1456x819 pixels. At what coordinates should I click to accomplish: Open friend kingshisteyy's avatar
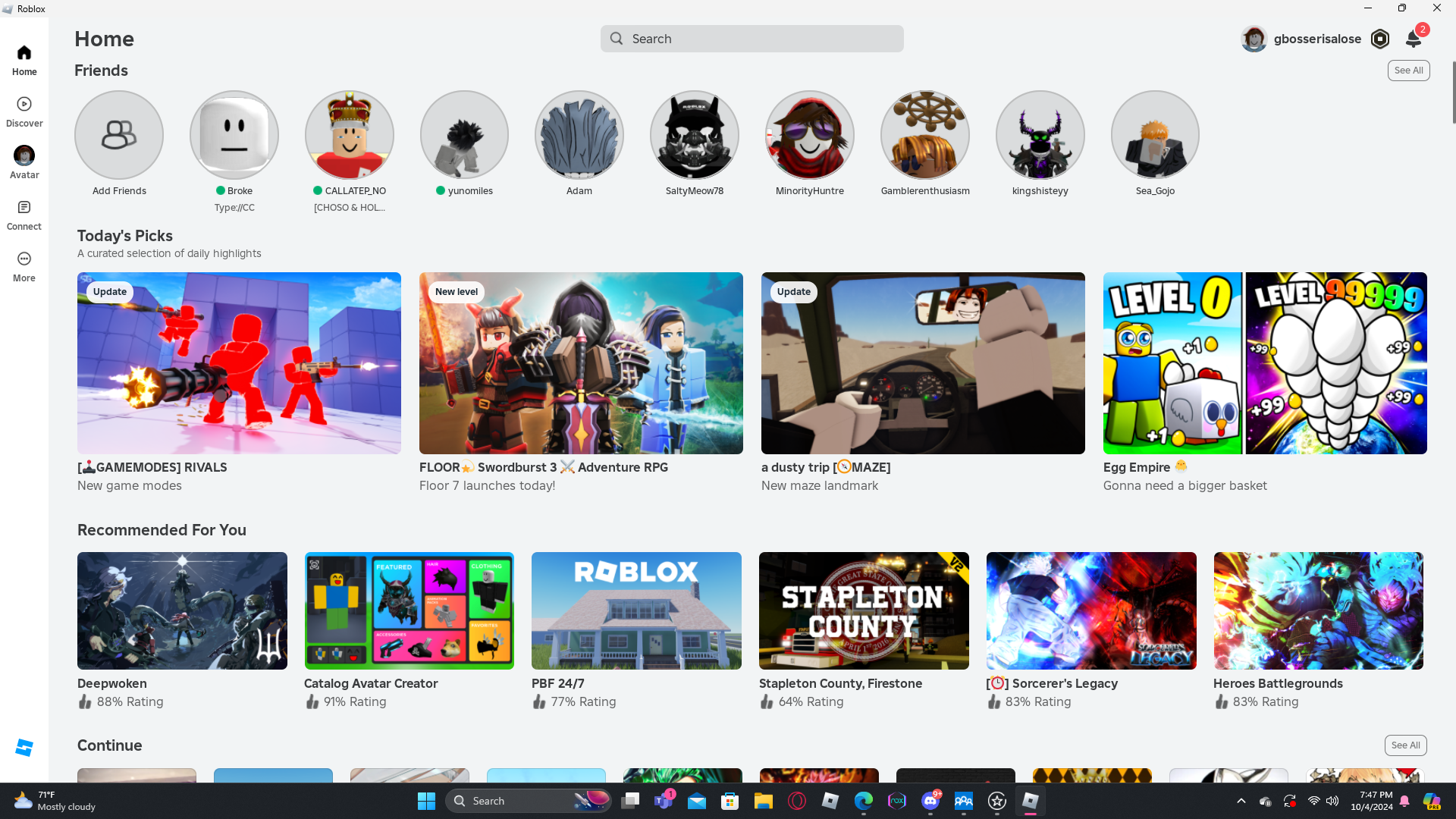coord(1040,135)
